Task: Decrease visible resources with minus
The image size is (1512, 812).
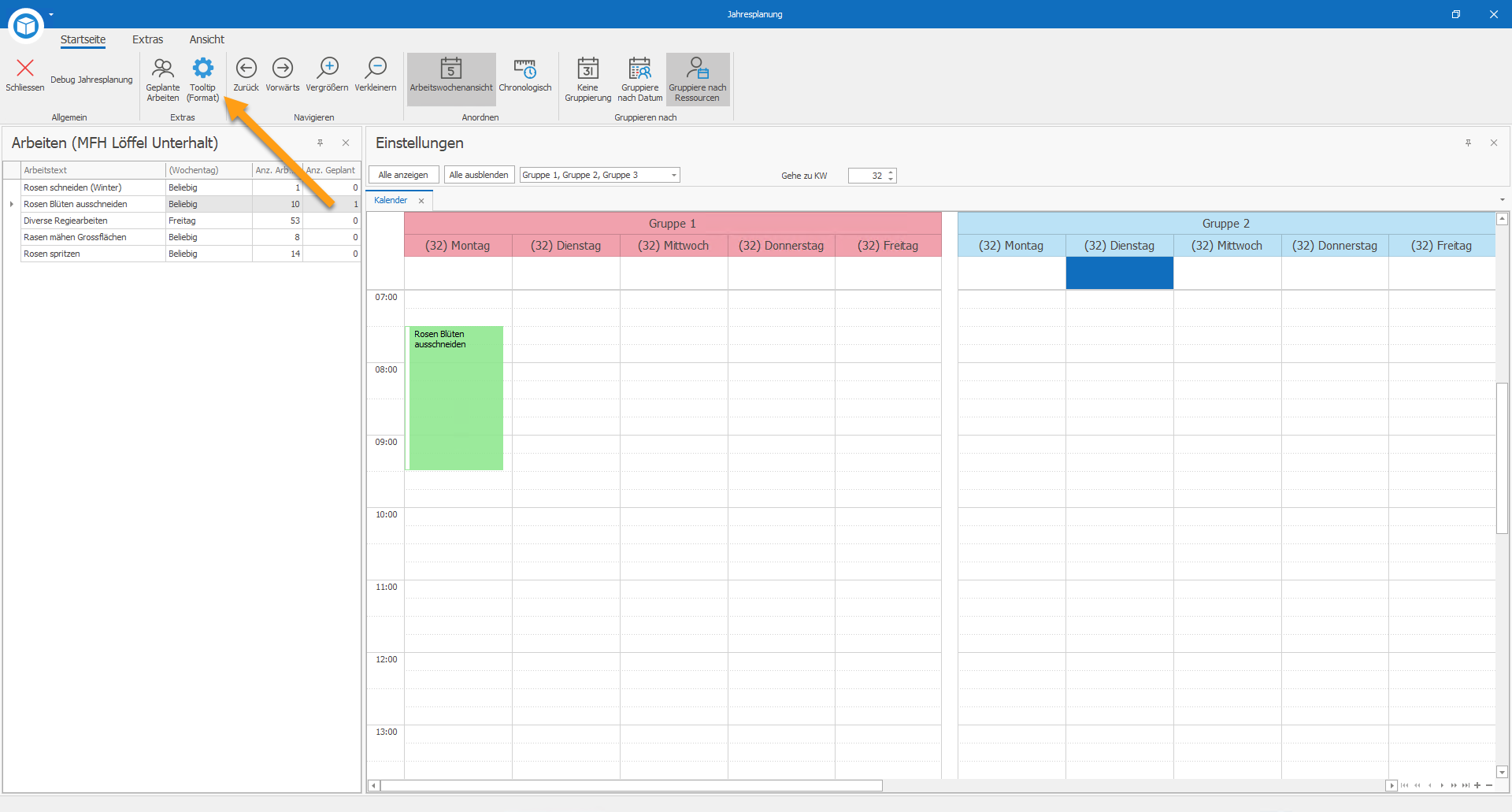Action: point(1489,785)
